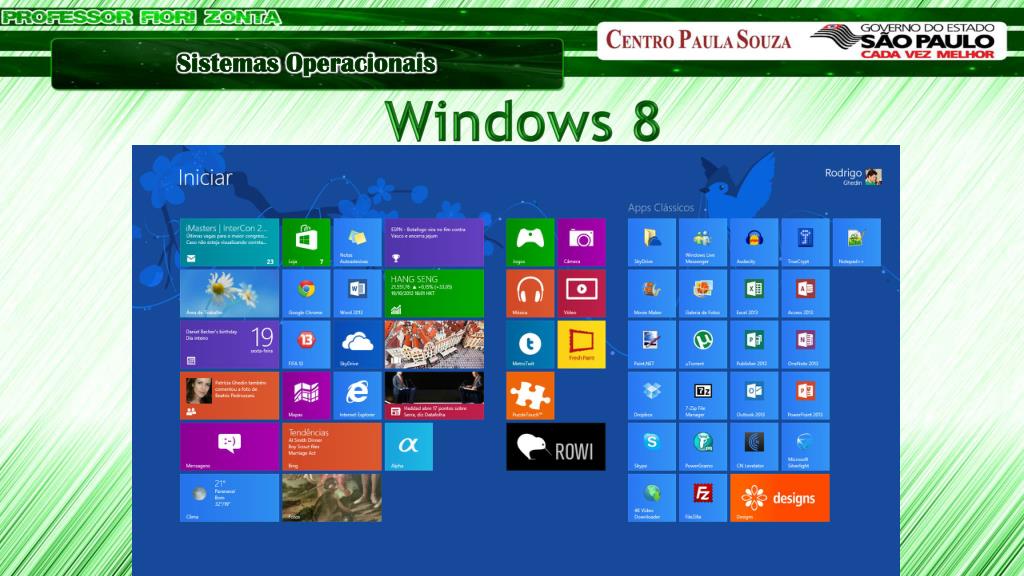Screen dimensions: 1024x576
Task: Open the Alpha tile
Action: pyautogui.click(x=409, y=447)
